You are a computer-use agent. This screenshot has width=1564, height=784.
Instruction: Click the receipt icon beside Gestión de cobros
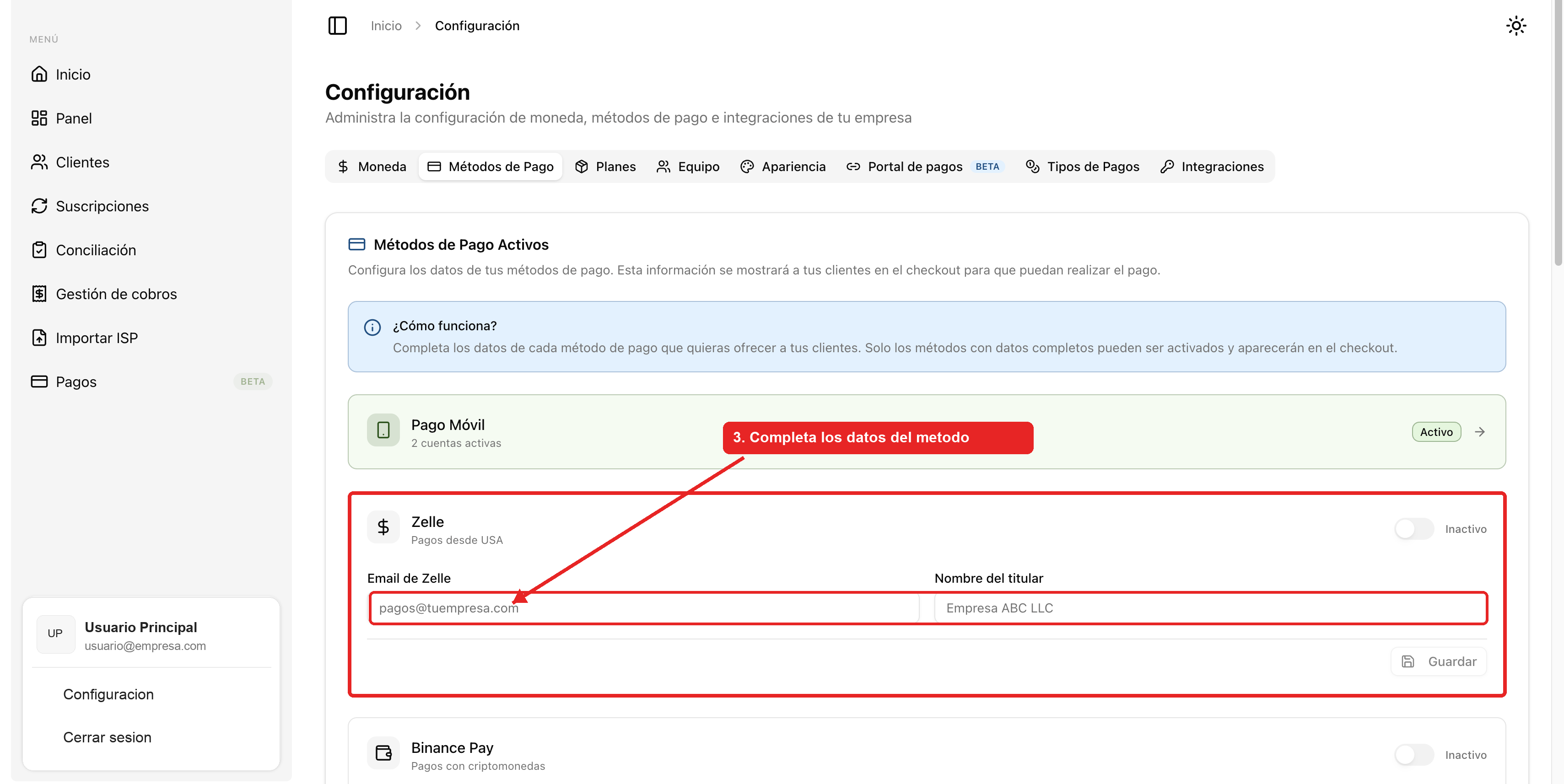pyautogui.click(x=39, y=294)
